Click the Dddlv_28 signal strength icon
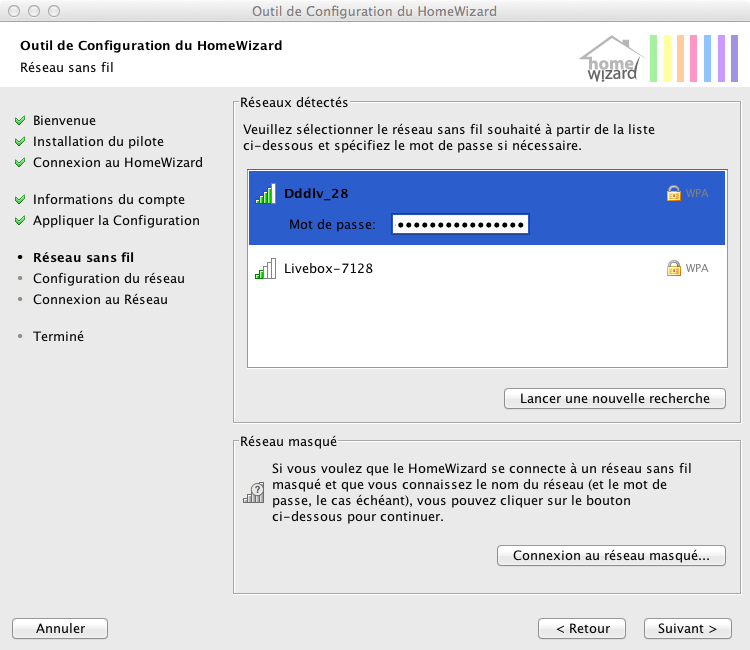Viewport: 750px width, 650px height. 265,194
